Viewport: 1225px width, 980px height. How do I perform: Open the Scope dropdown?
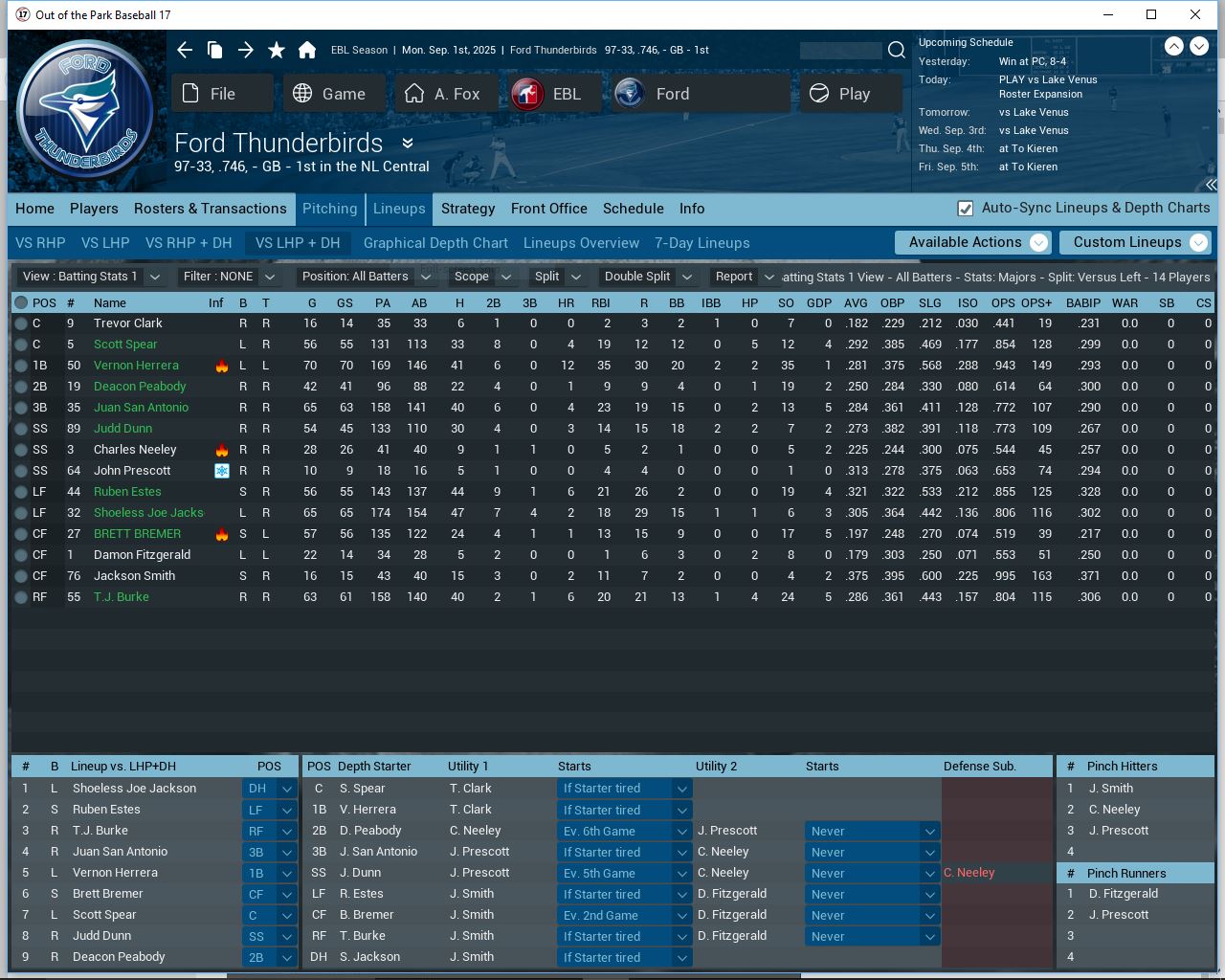[x=482, y=277]
